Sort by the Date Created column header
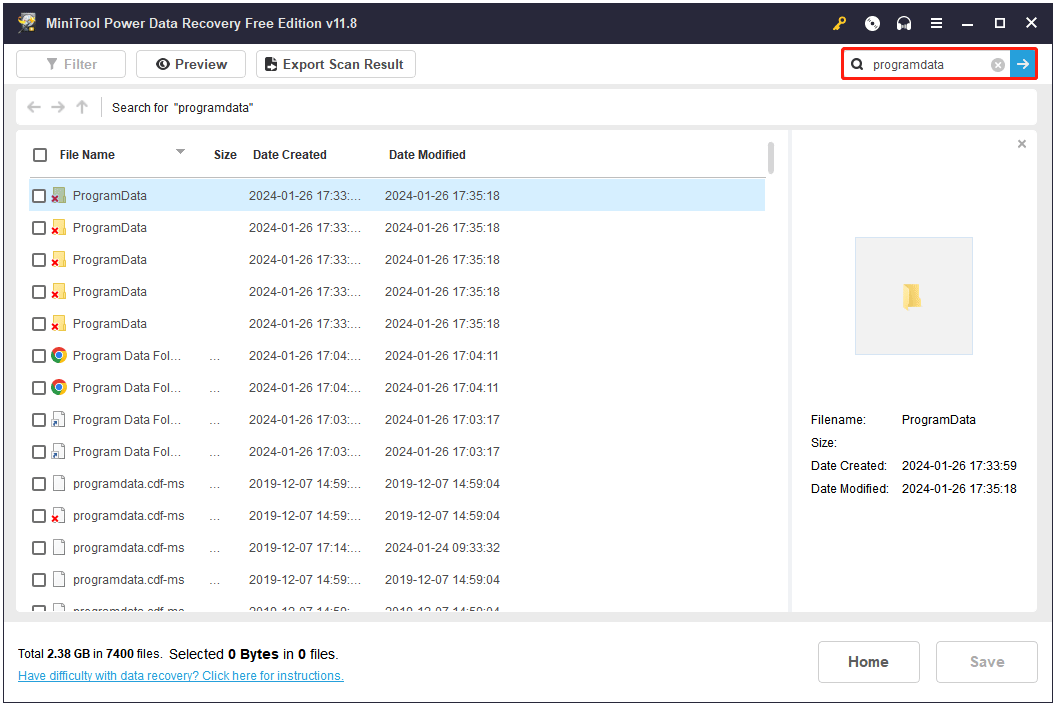Screen dimensions: 1055x706 [x=289, y=155]
